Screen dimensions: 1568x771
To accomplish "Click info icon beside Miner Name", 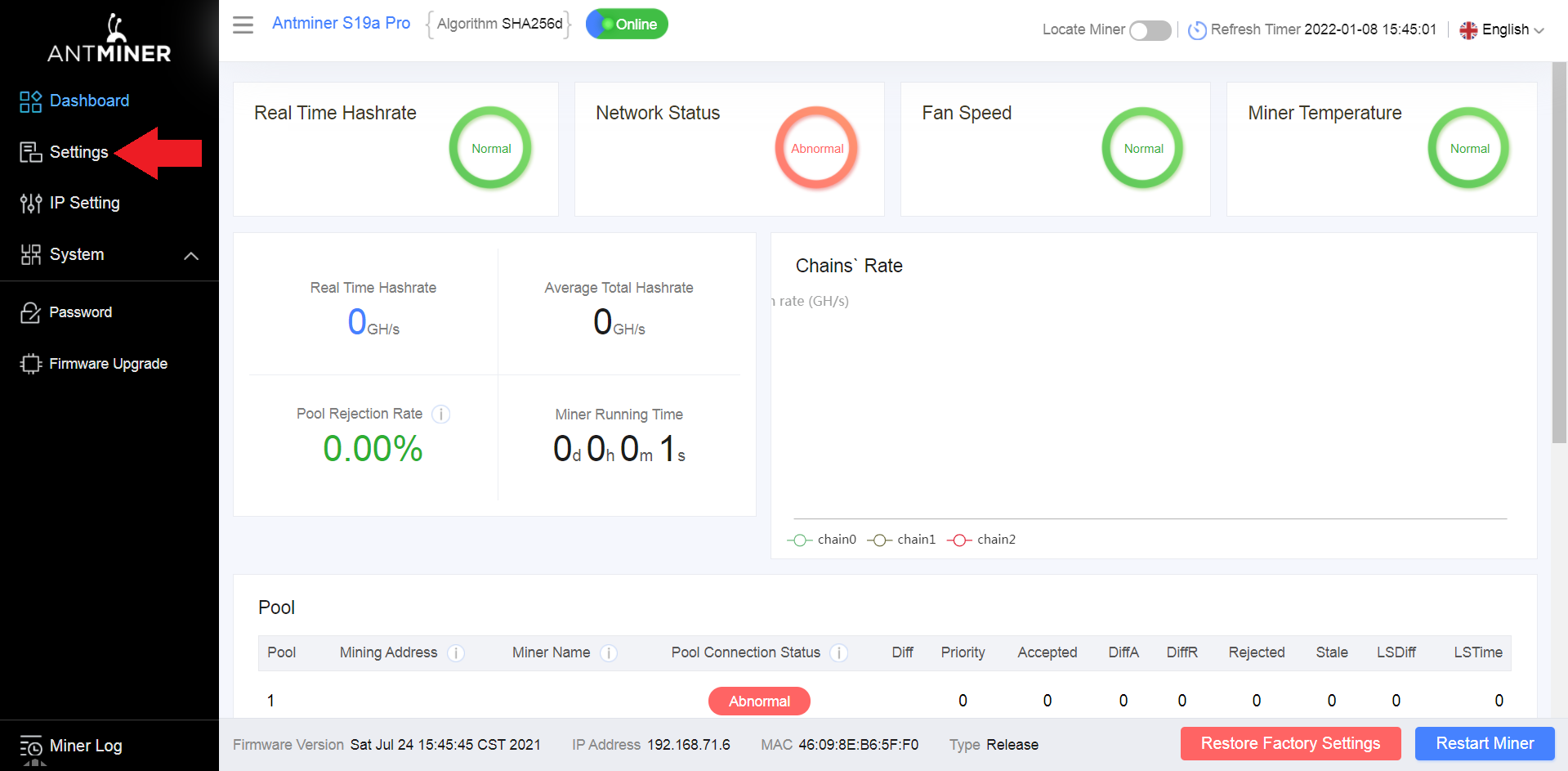I will (x=609, y=653).
